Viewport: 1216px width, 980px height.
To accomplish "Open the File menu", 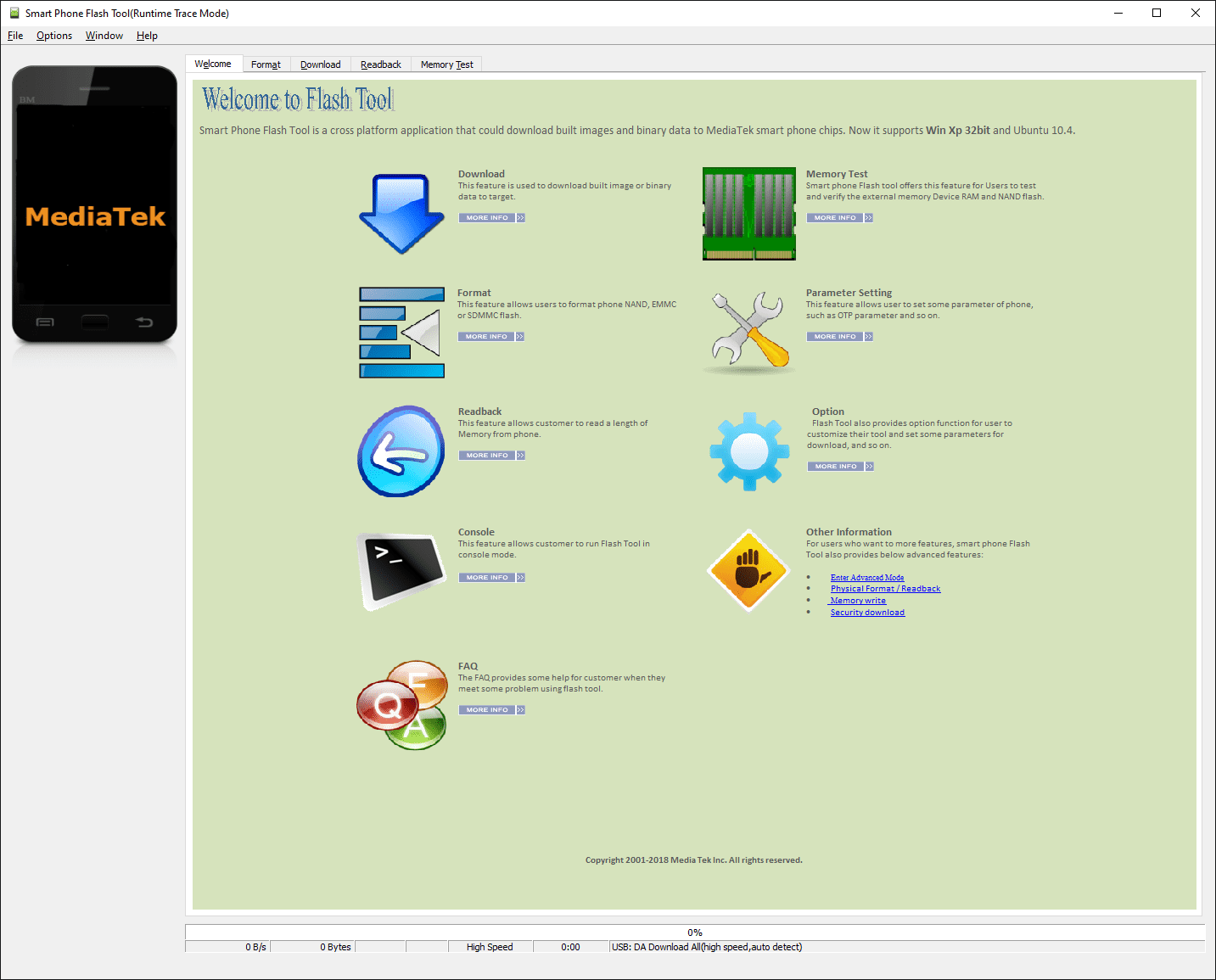I will [x=15, y=36].
